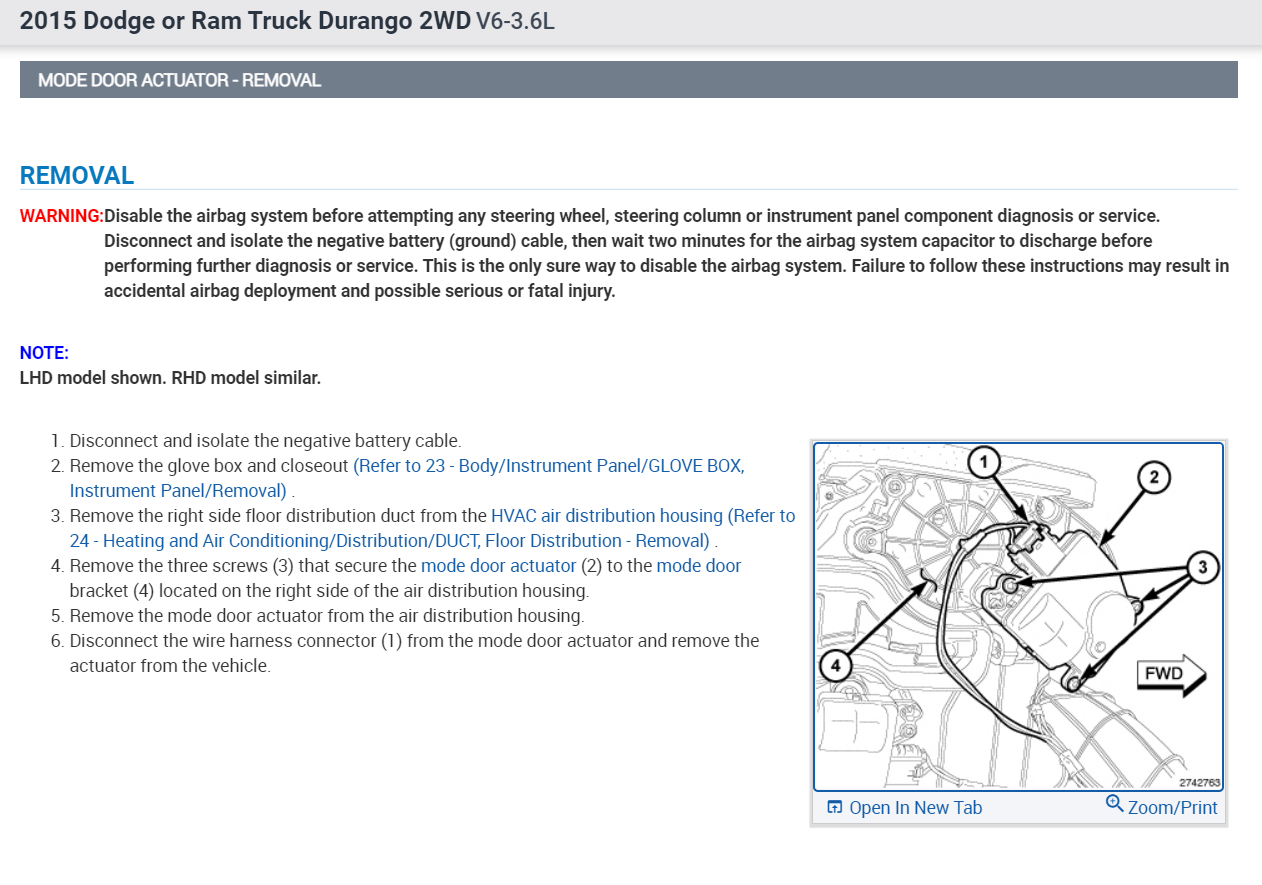Click the V6-3.6L engine label in title
Viewport: 1262px width, 885px height.
pos(515,21)
